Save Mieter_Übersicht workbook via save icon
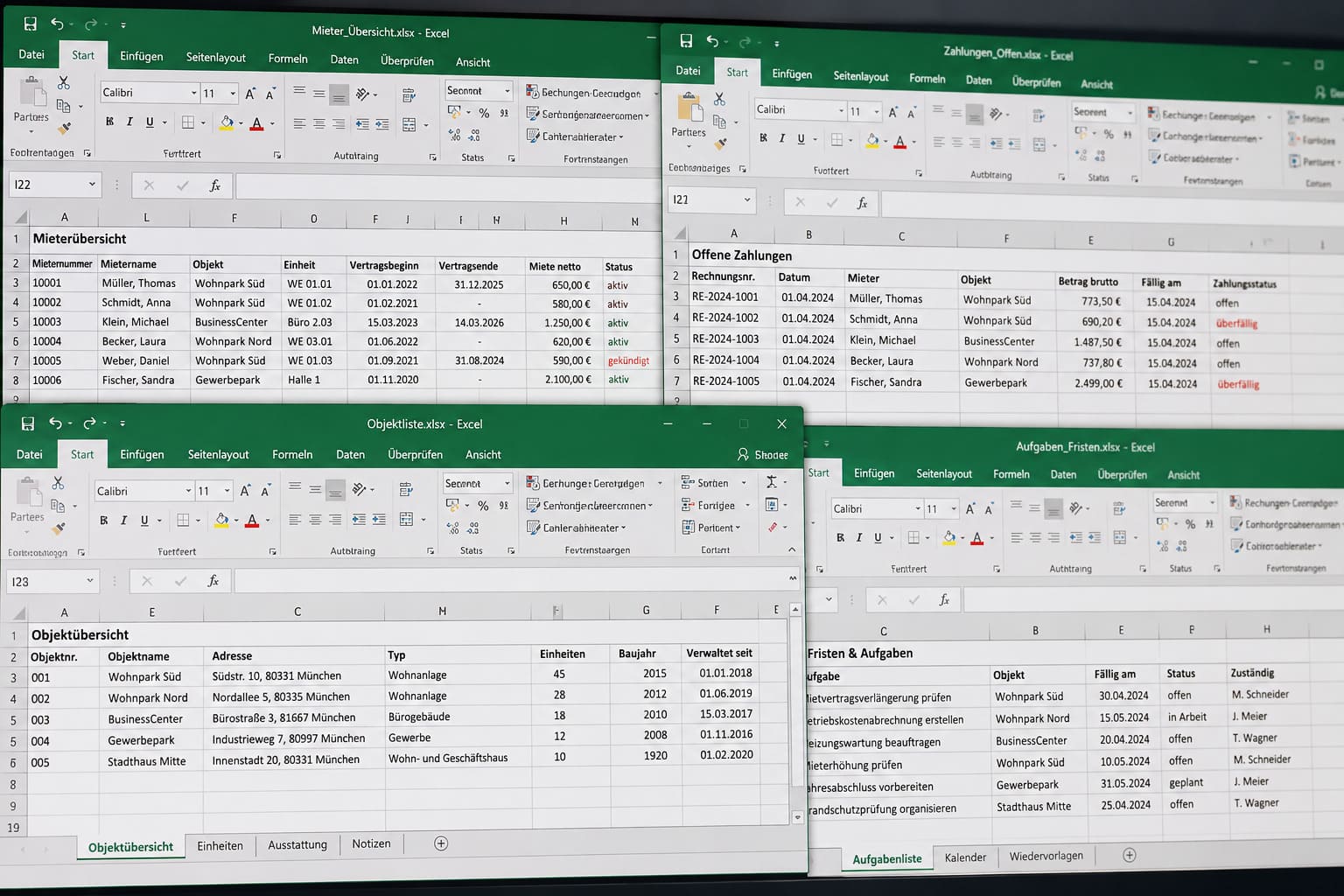 30,24
